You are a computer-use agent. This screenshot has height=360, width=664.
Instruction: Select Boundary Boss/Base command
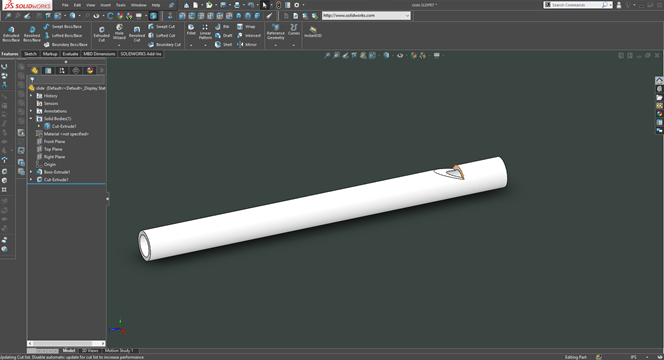point(66,44)
